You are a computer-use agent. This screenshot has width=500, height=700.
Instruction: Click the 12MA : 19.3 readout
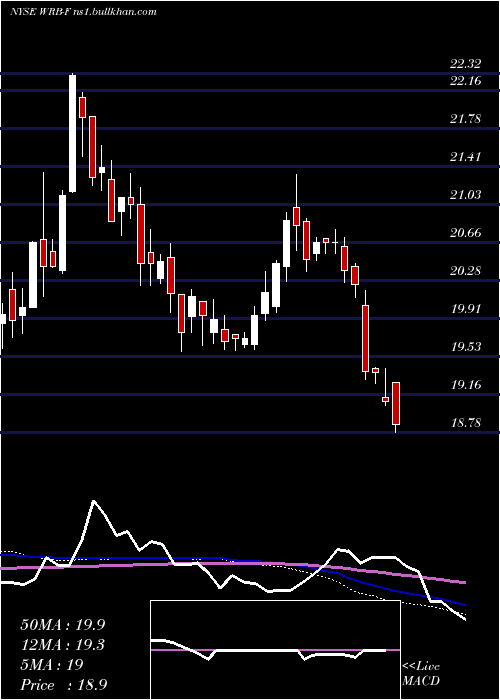tap(62, 645)
